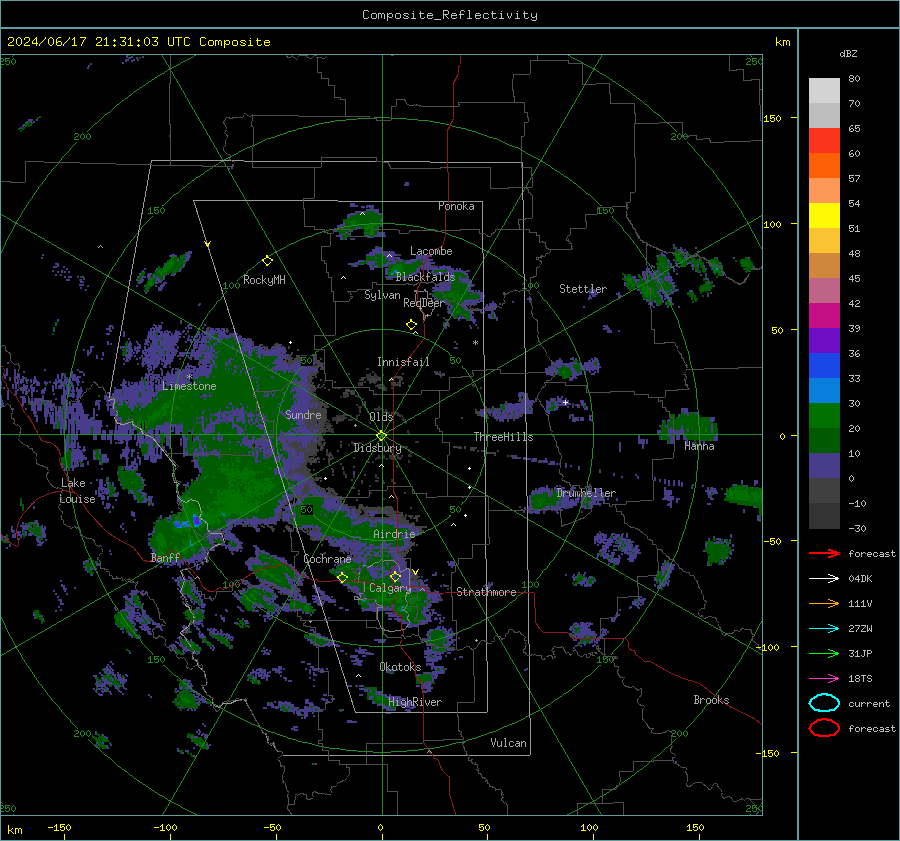Image resolution: width=900 pixels, height=841 pixels.
Task: Click the 31JP legend text
Action: click(860, 653)
